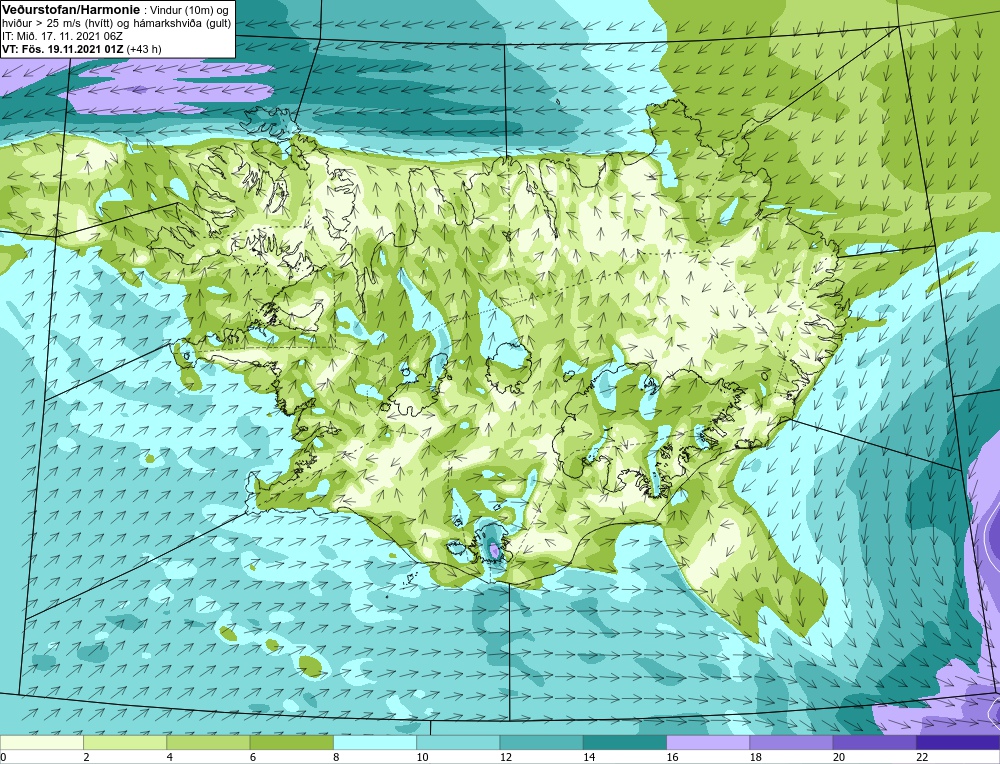Viewport: 1000px width, 764px height.
Task: Select the medium purple 18–20 m/s swatch
Action: (791, 742)
